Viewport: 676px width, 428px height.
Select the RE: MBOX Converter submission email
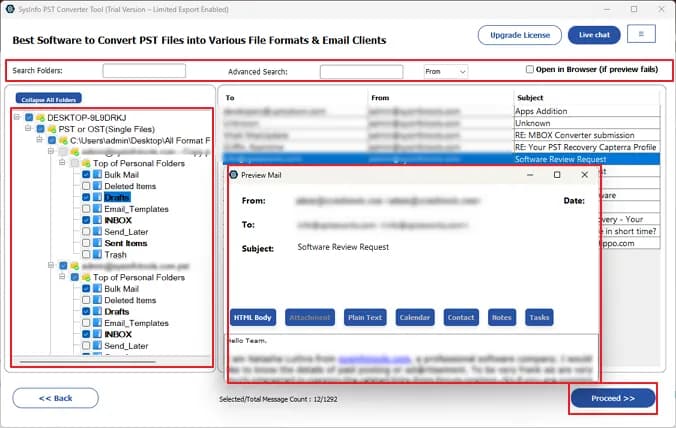point(441,135)
